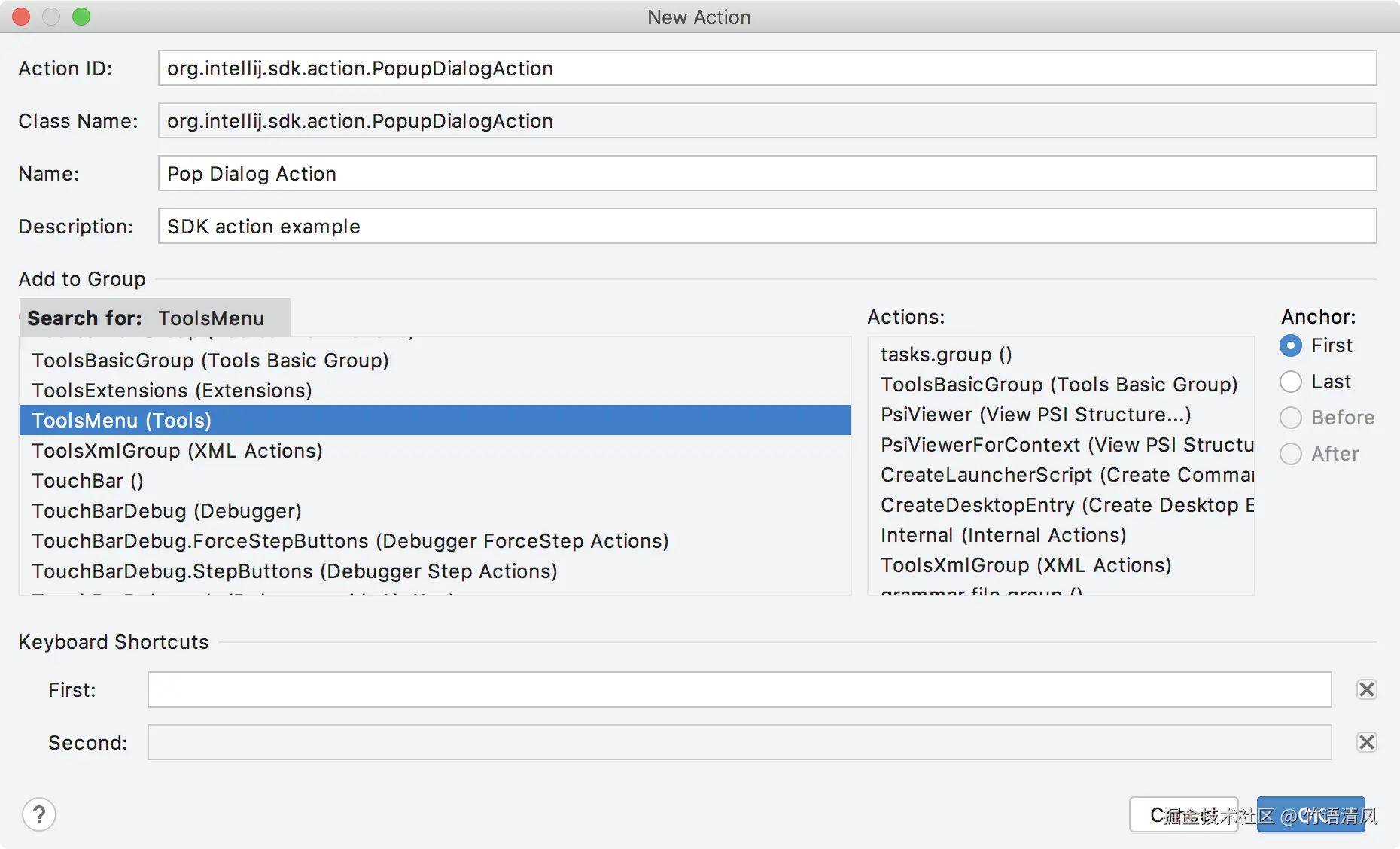Select the After anchor radio button
Viewport: 1400px width, 849px height.
pyautogui.click(x=1290, y=454)
